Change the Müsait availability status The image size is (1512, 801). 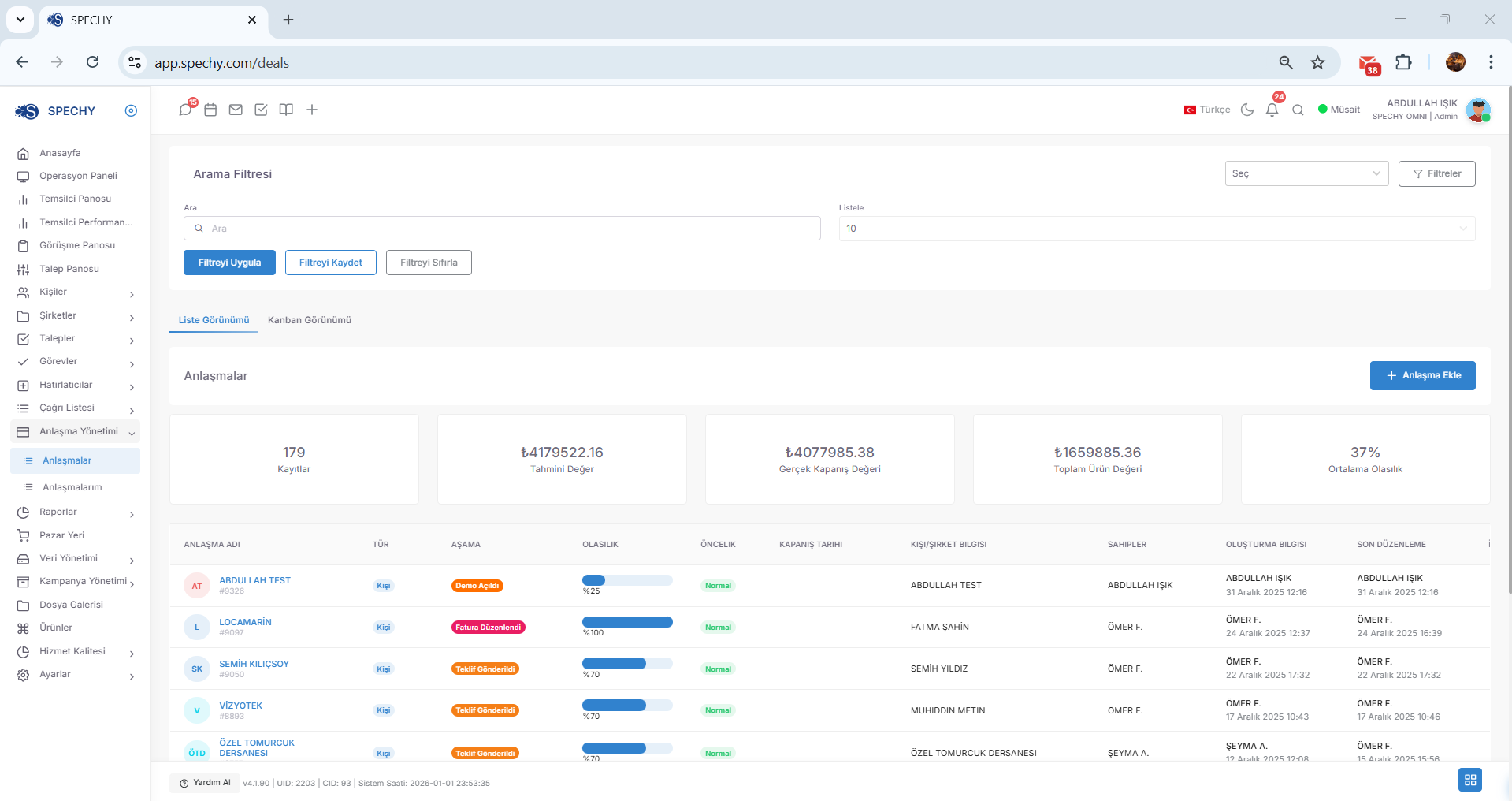point(1339,110)
